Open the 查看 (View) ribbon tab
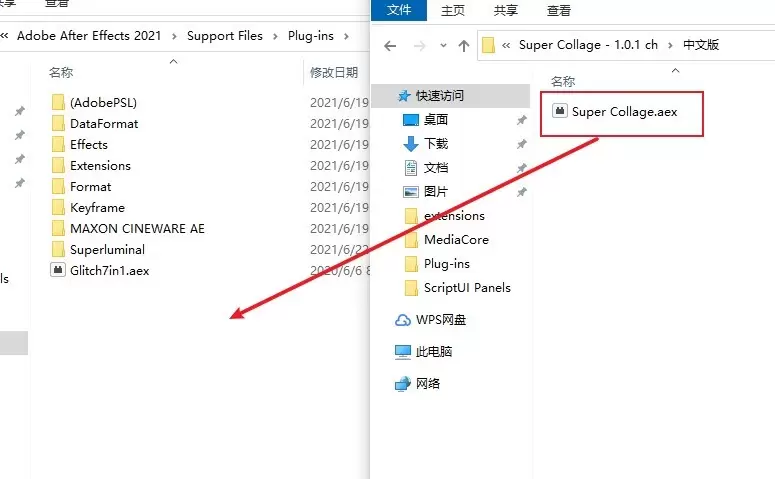This screenshot has height=479, width=775. click(559, 10)
